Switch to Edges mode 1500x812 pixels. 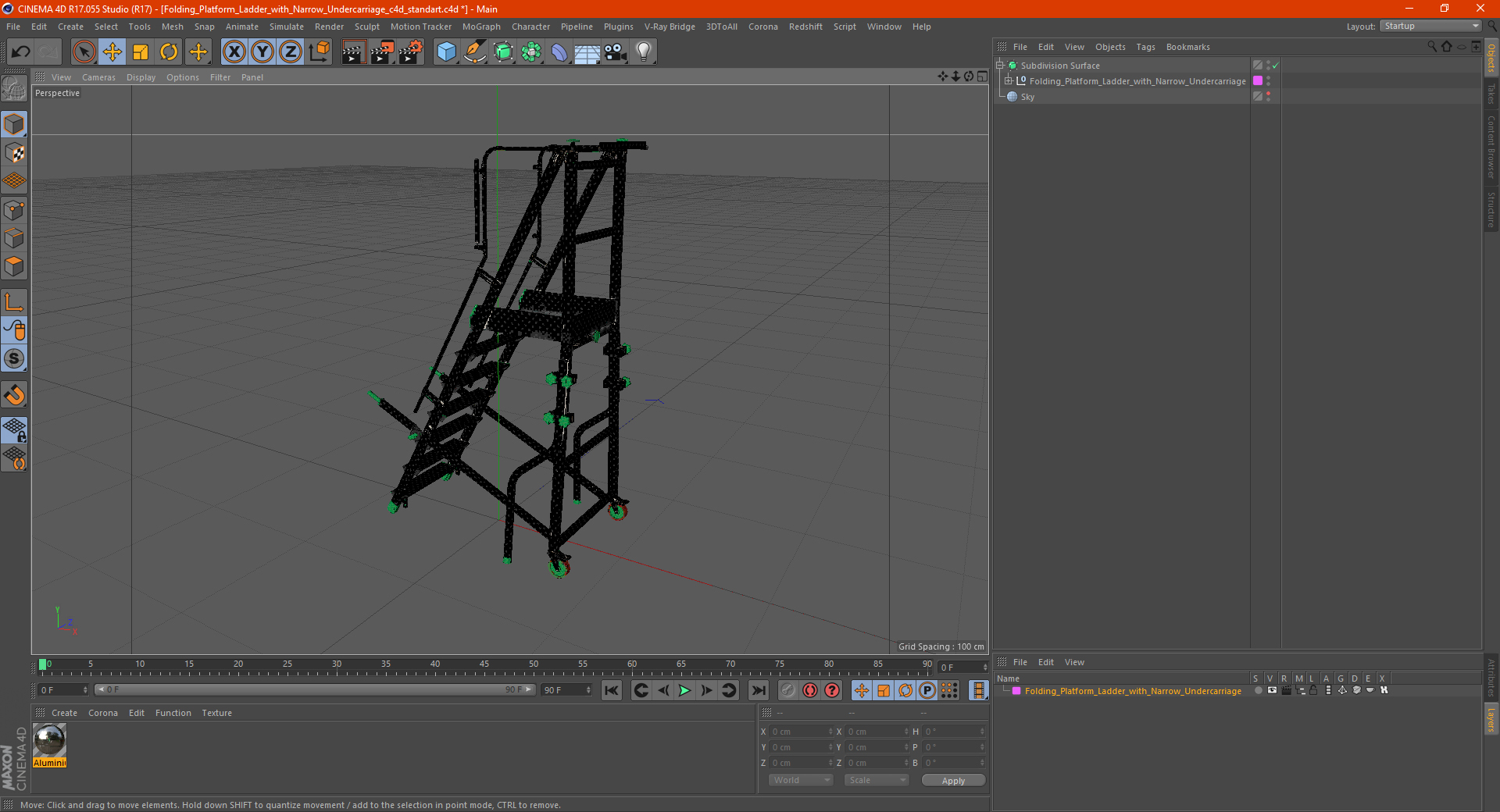(x=14, y=237)
